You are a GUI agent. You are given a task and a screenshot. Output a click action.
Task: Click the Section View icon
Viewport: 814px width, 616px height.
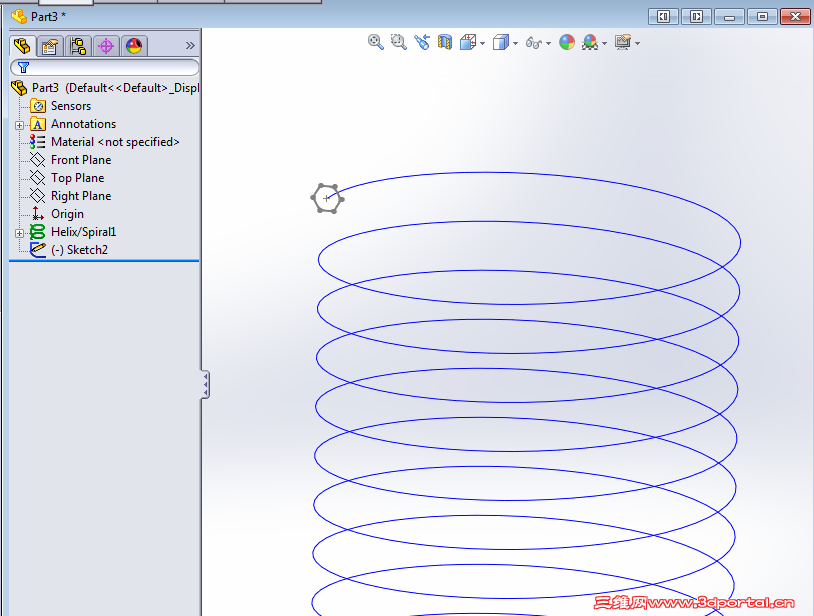445,42
